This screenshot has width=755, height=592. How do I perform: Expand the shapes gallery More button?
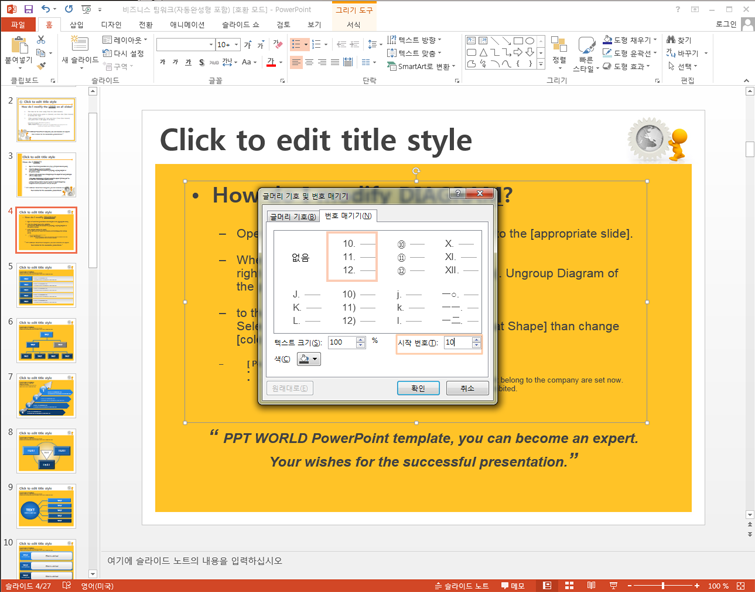tap(541, 64)
